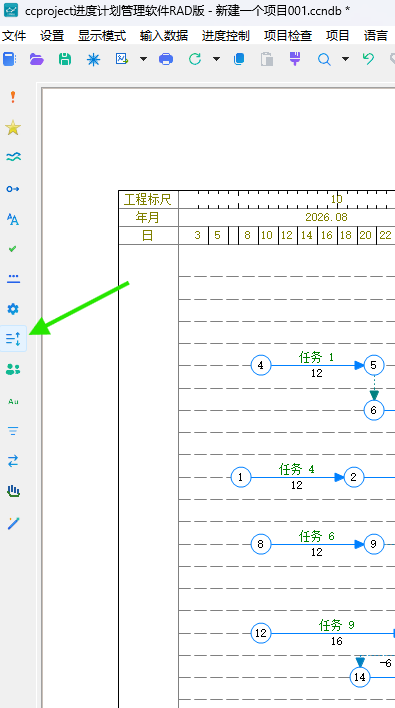The image size is (395, 708).
Task: Click the blue filter lines sidebar icon
Action: point(13,431)
